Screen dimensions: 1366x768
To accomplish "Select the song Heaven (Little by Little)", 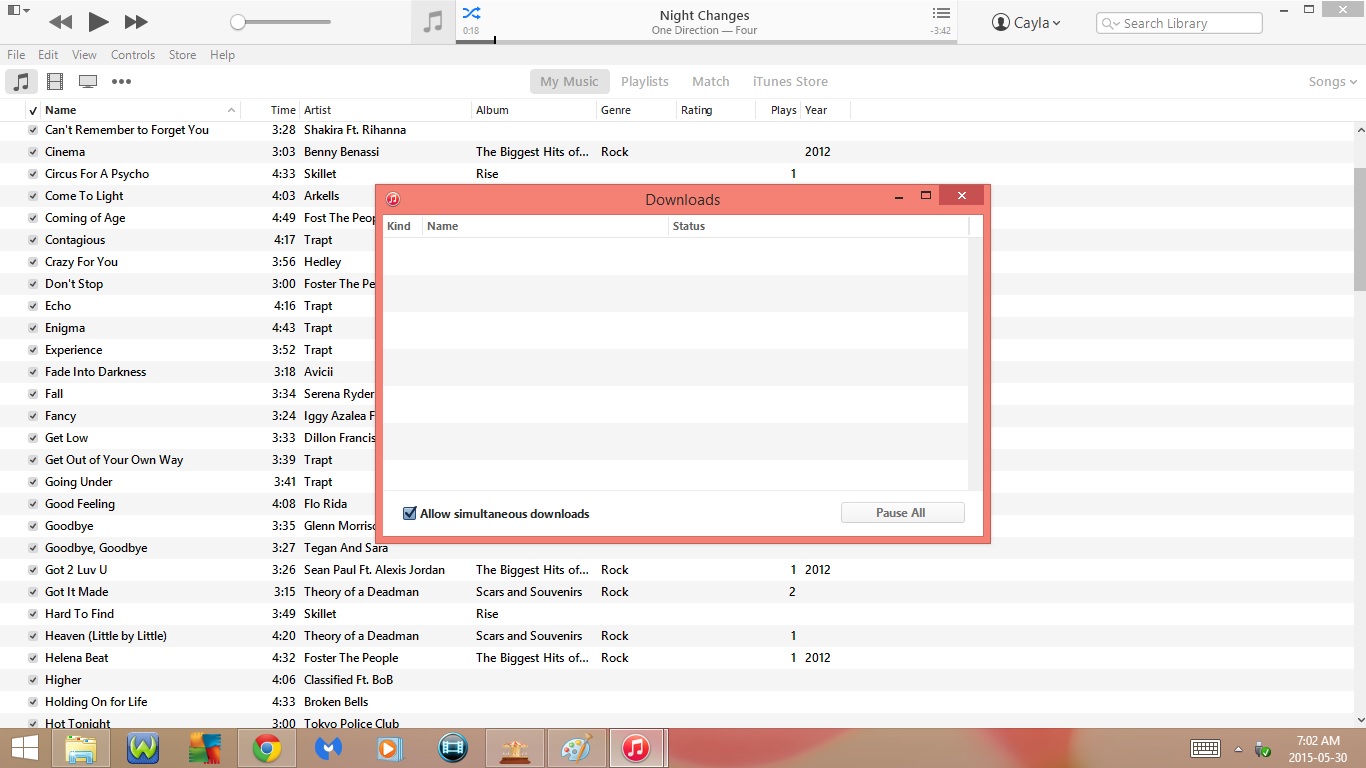I will (x=106, y=636).
